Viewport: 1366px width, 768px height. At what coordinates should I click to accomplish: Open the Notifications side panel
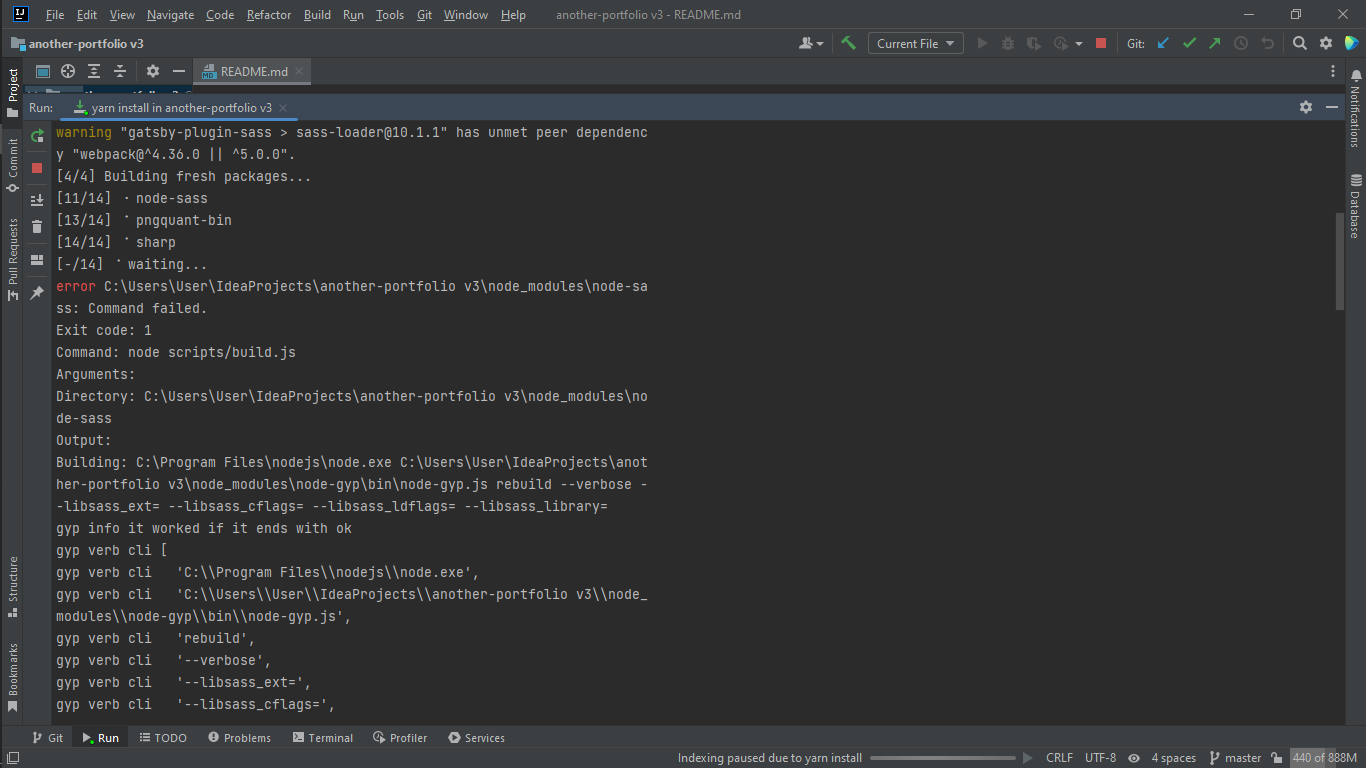click(x=1355, y=110)
